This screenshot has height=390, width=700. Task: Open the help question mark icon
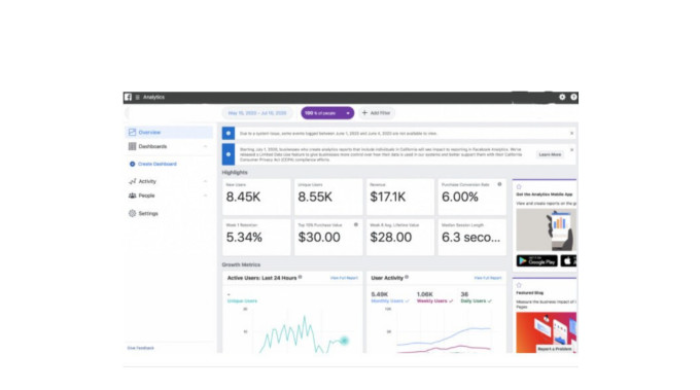coord(574,97)
